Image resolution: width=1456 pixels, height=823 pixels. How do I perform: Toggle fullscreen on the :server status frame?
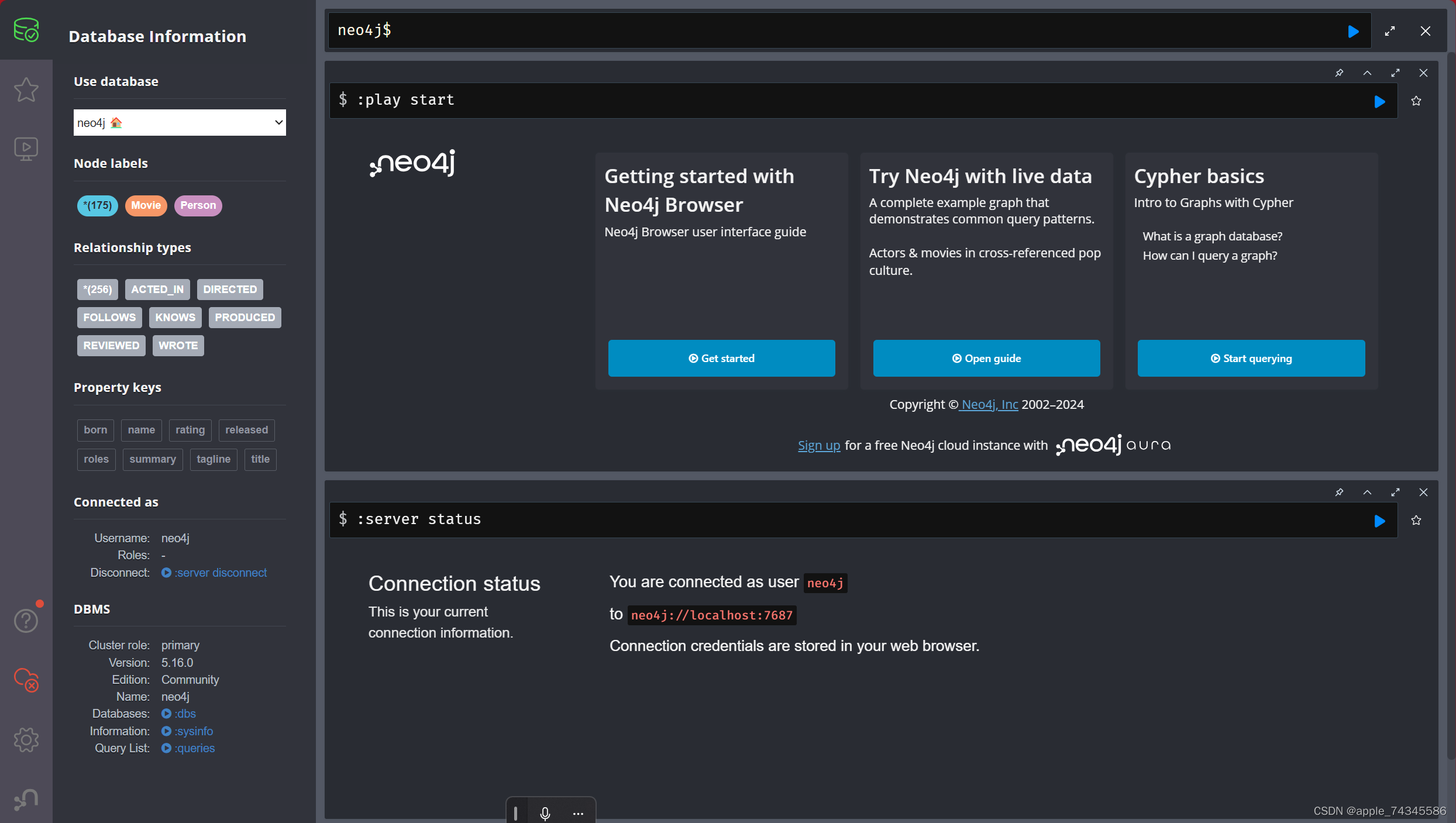click(1396, 492)
